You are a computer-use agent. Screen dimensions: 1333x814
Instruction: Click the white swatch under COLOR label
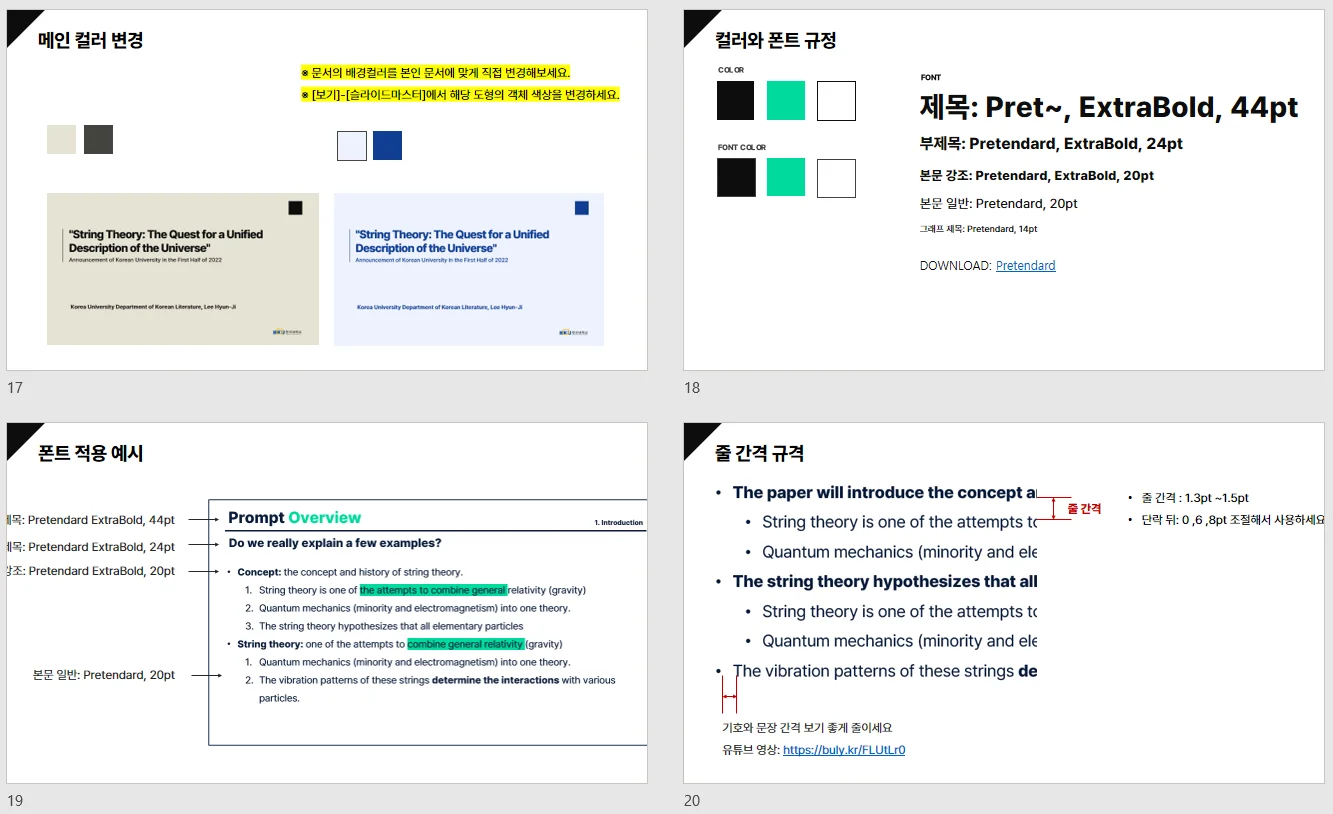(x=836, y=101)
